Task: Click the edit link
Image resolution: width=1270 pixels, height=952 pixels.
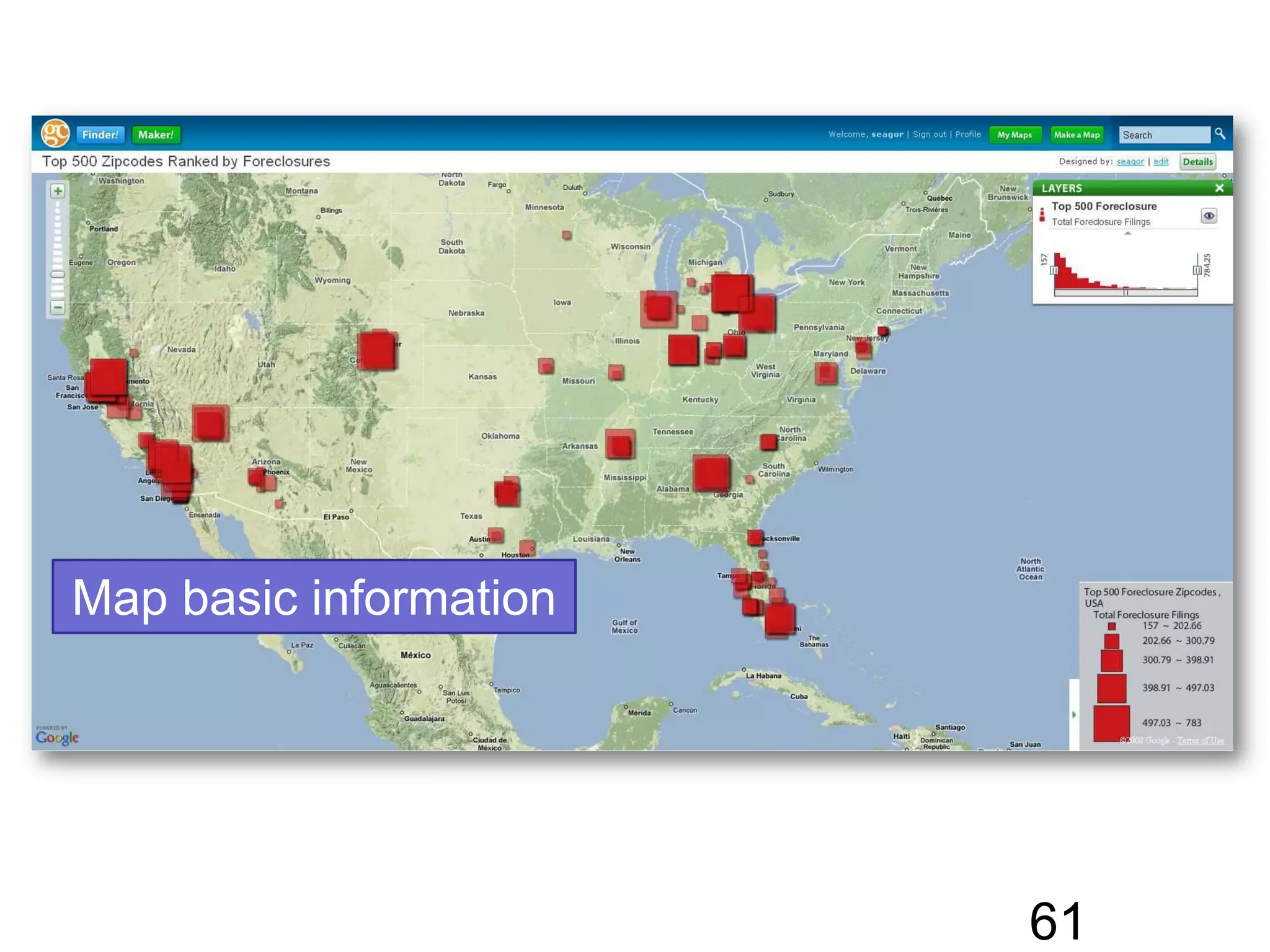Action: [x=1161, y=162]
